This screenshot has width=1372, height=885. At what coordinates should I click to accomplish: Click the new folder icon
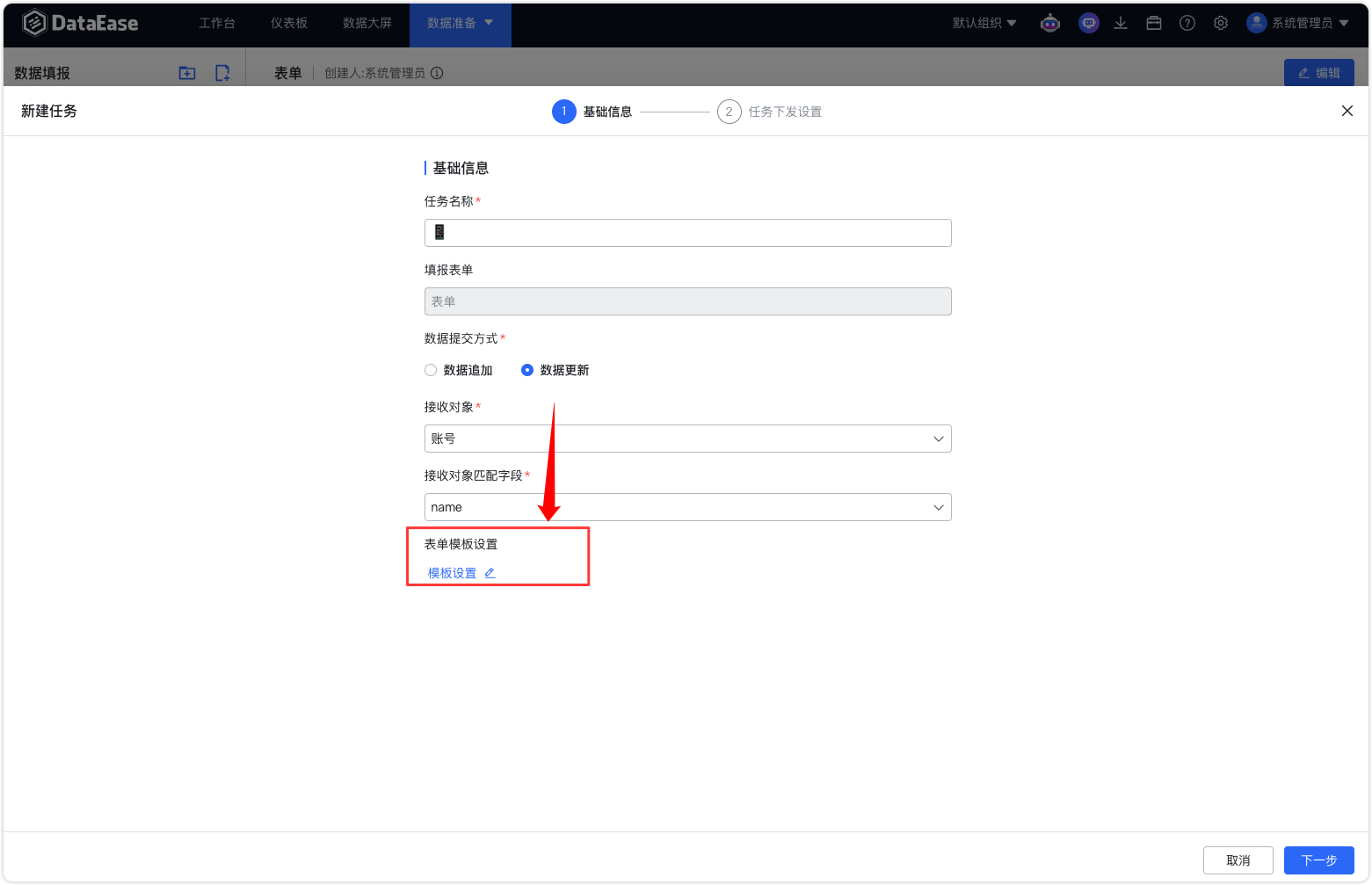point(187,73)
